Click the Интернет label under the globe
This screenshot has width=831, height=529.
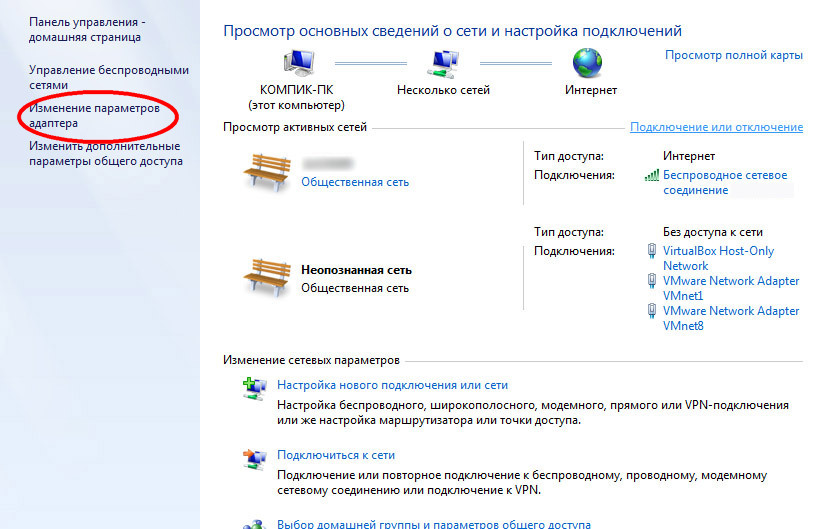[x=591, y=90]
